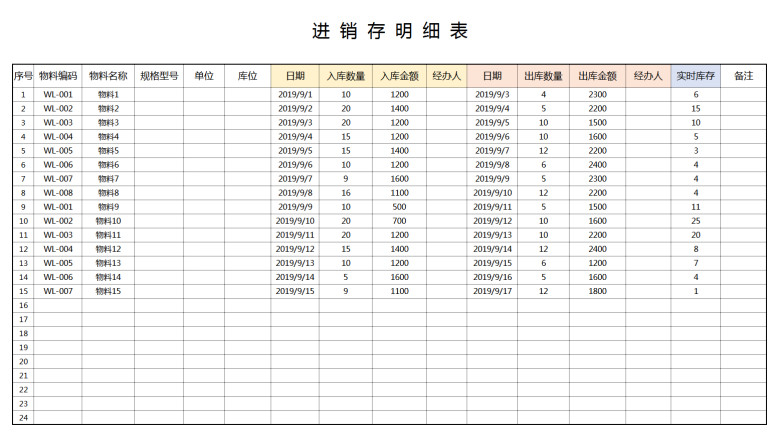Select the 出库金额 column header
This screenshot has height=437, width=780.
tap(597, 76)
